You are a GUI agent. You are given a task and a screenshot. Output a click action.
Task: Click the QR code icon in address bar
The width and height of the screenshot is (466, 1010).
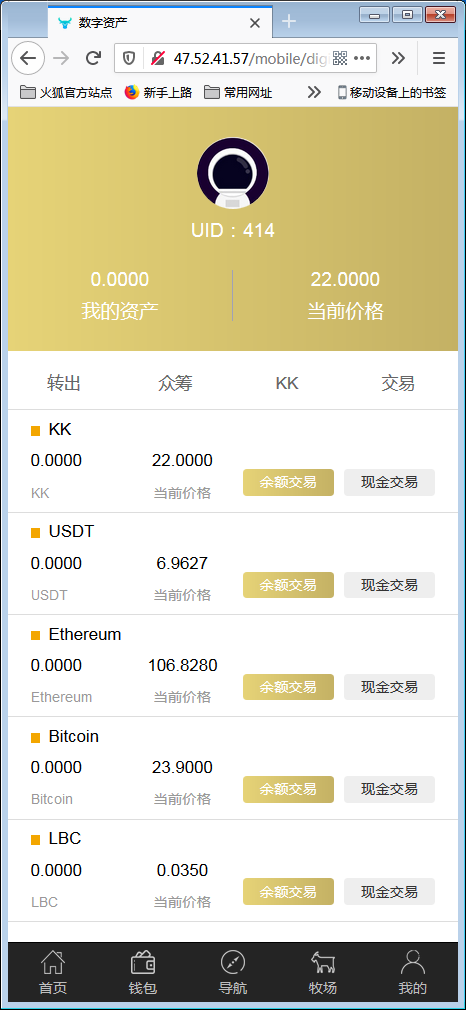click(x=340, y=59)
